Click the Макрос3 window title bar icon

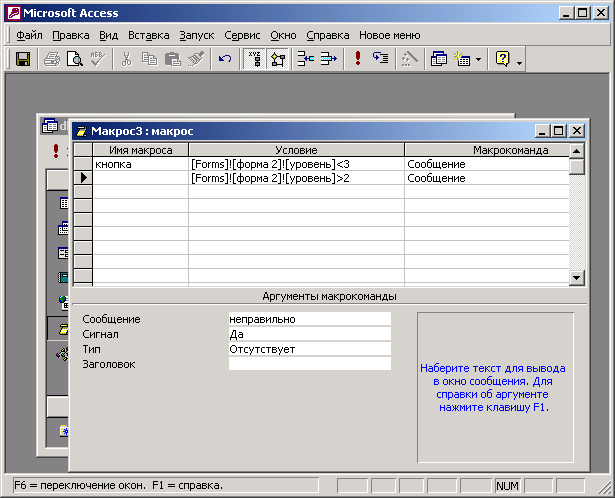(81, 131)
